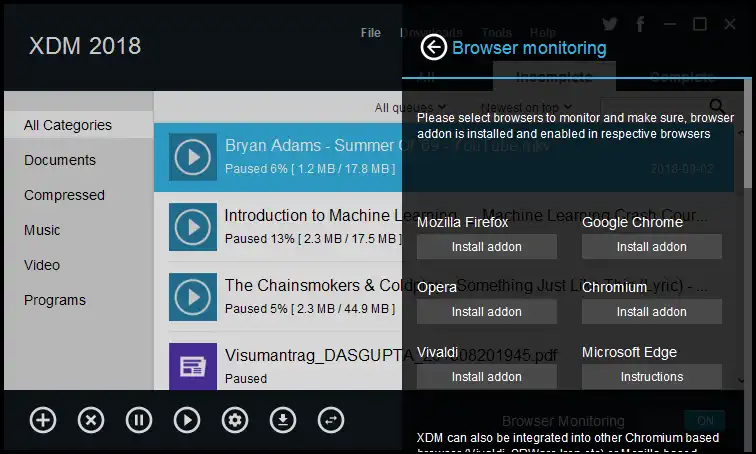Click play icon of Introduction to Machine Learning
This screenshot has width=756, height=454.
tap(192, 227)
